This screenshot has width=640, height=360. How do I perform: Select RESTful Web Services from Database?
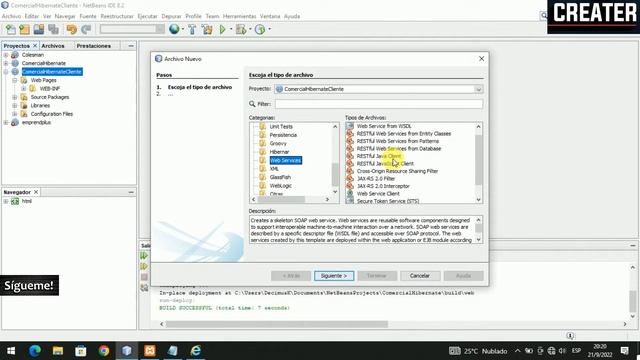click(x=399, y=149)
